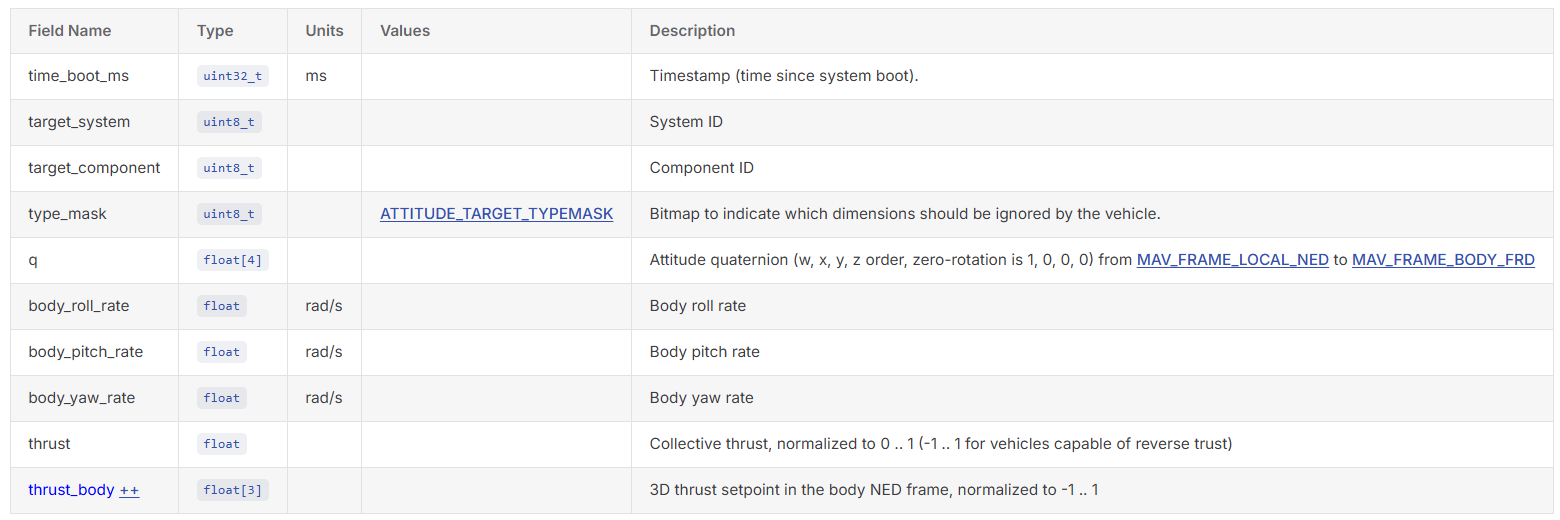
Task: Click the ms unit in the time_boot_ms row
Action: tap(316, 76)
